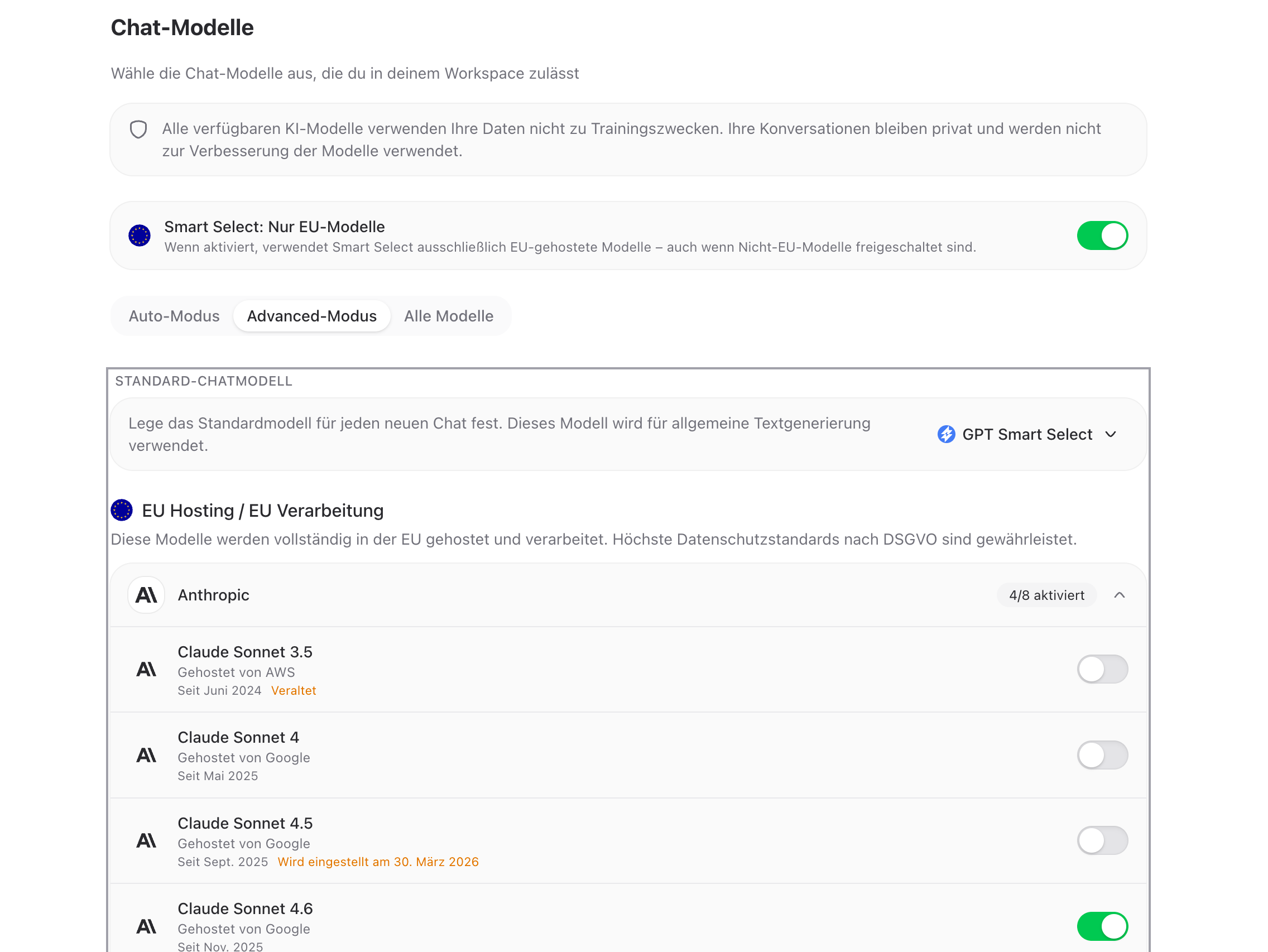The width and height of the screenshot is (1268, 952).
Task: Select the Advanced-Modus tab
Action: coord(311,316)
